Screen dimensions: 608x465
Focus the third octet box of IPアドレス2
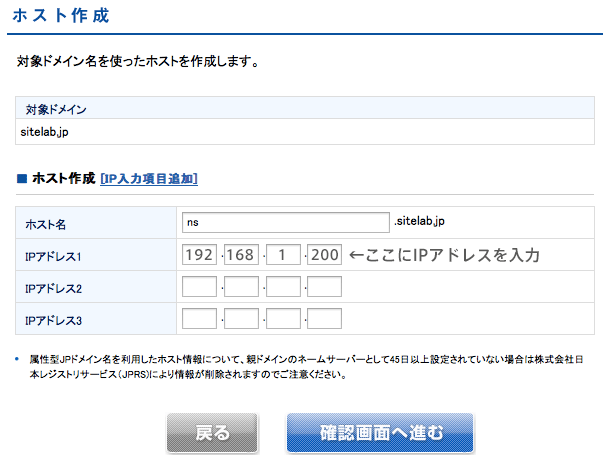pos(284,288)
